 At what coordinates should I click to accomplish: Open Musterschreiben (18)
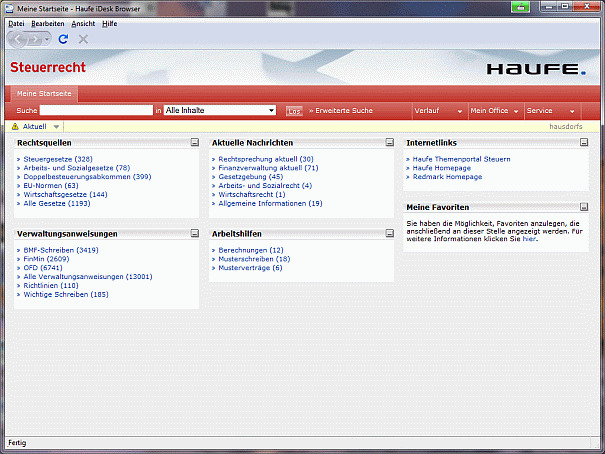(254, 259)
